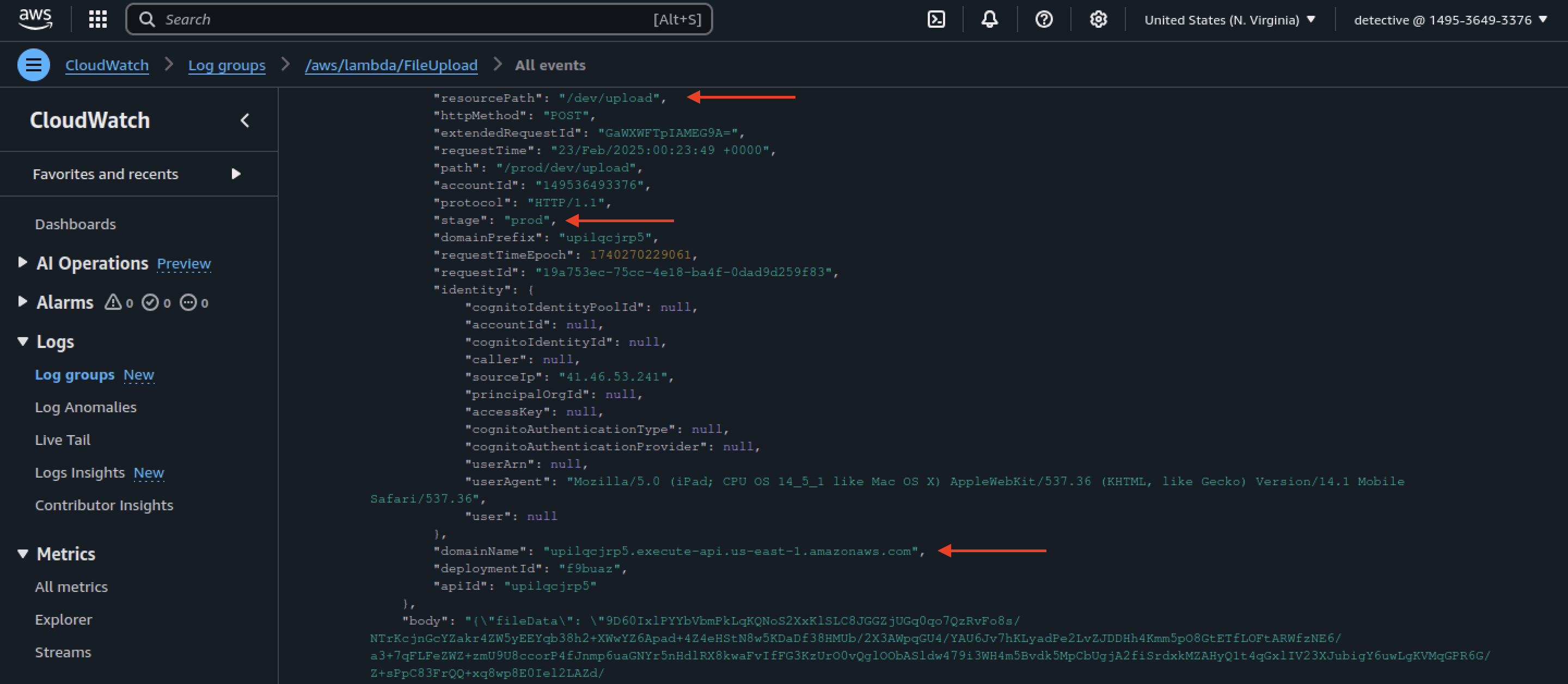This screenshot has width=1568, height=684.
Task: Click the "identity" key in the log
Action: tap(468, 289)
